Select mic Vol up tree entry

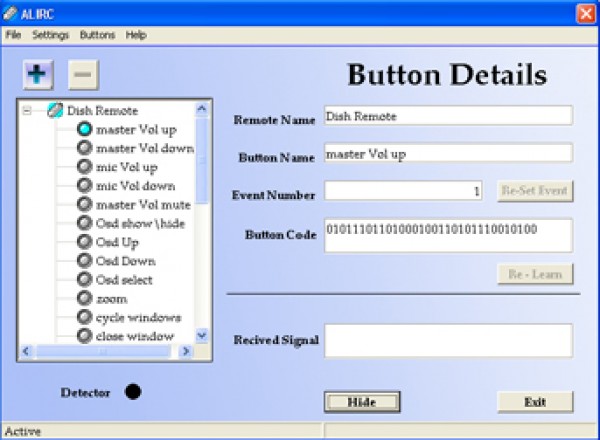tap(126, 167)
